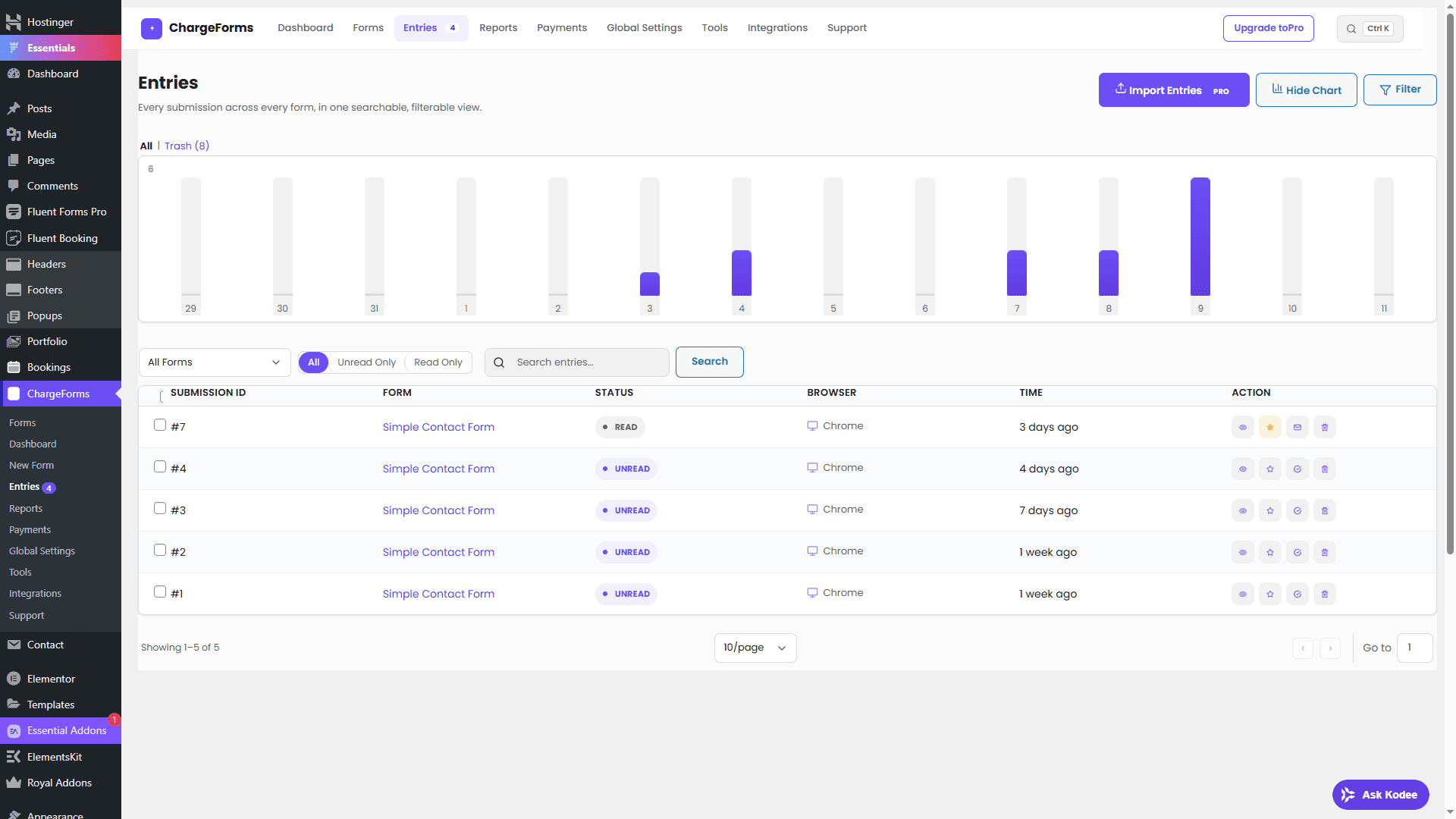The height and width of the screenshot is (819, 1456).
Task: Open the Fluent Booking sidebar item
Action: [x=61, y=238]
